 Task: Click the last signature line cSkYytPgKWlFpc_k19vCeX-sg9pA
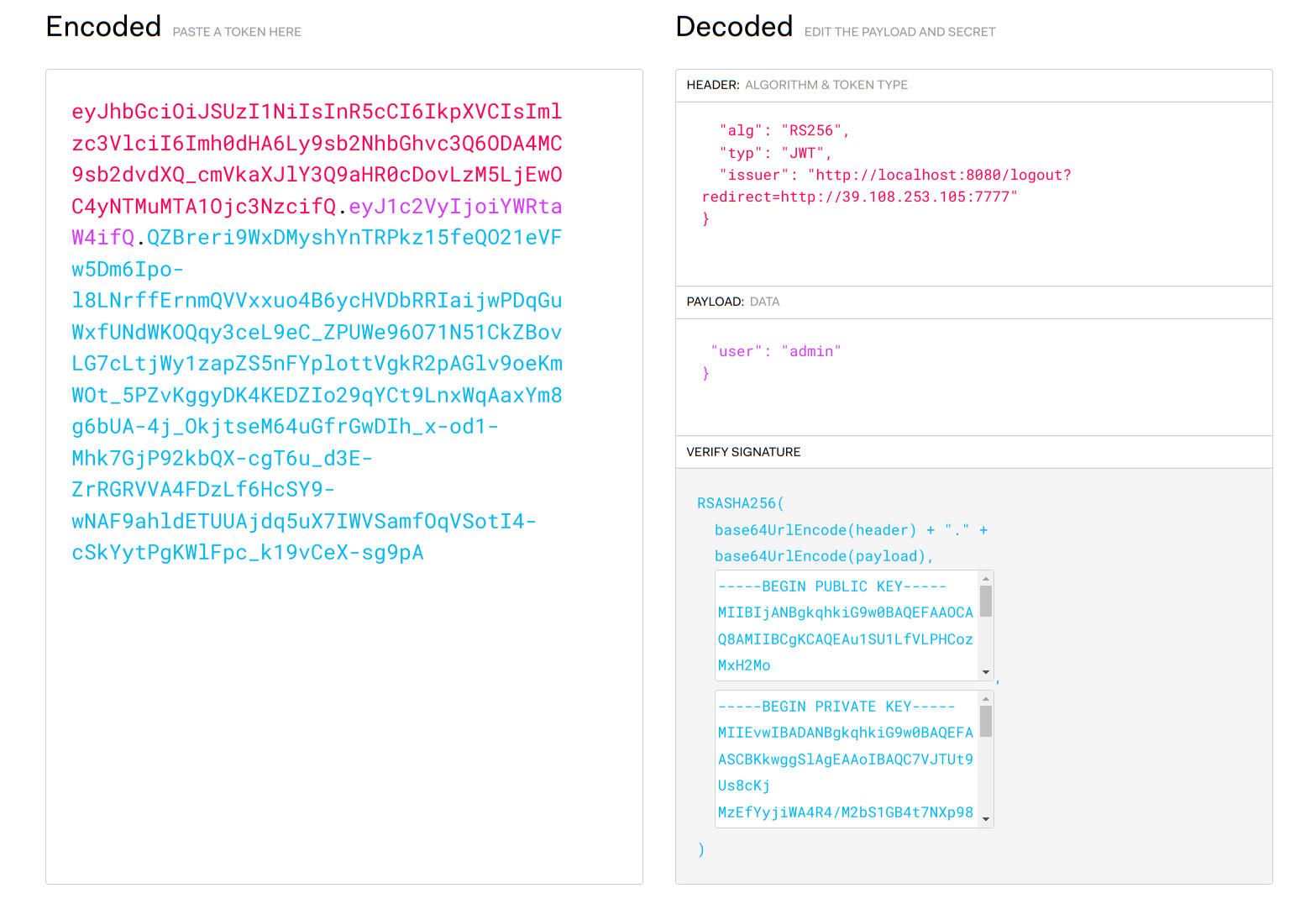tap(248, 553)
